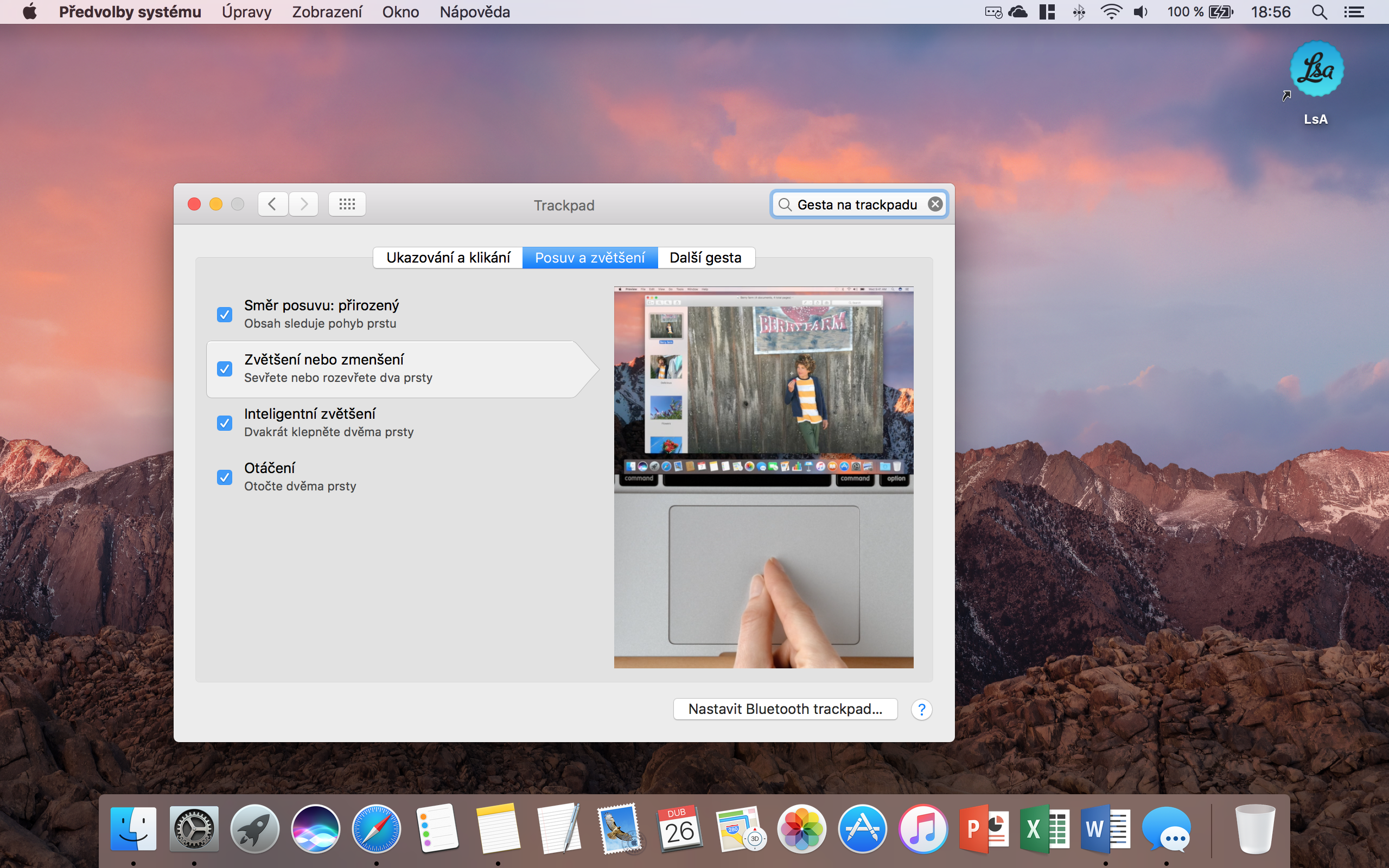1389x868 pixels.
Task: Show all preferences grid button
Action: [x=347, y=204]
